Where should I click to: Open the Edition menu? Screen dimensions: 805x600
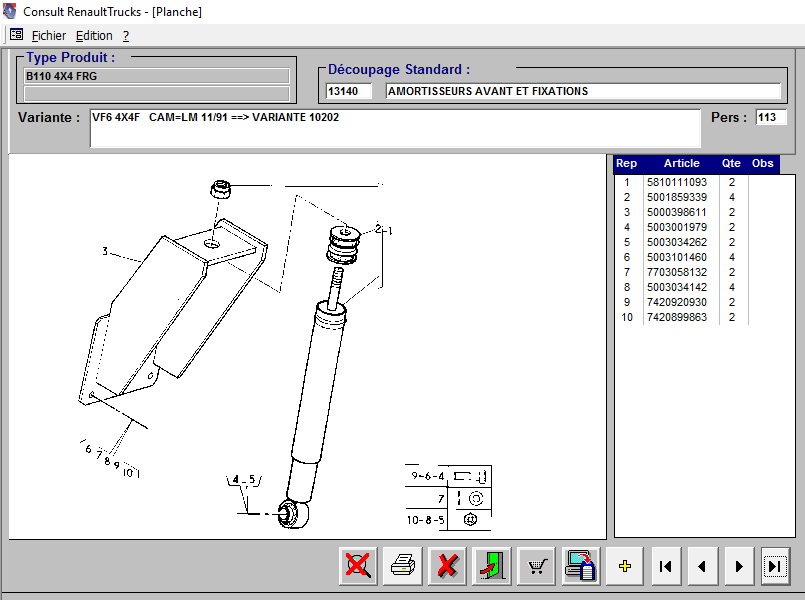coord(94,35)
